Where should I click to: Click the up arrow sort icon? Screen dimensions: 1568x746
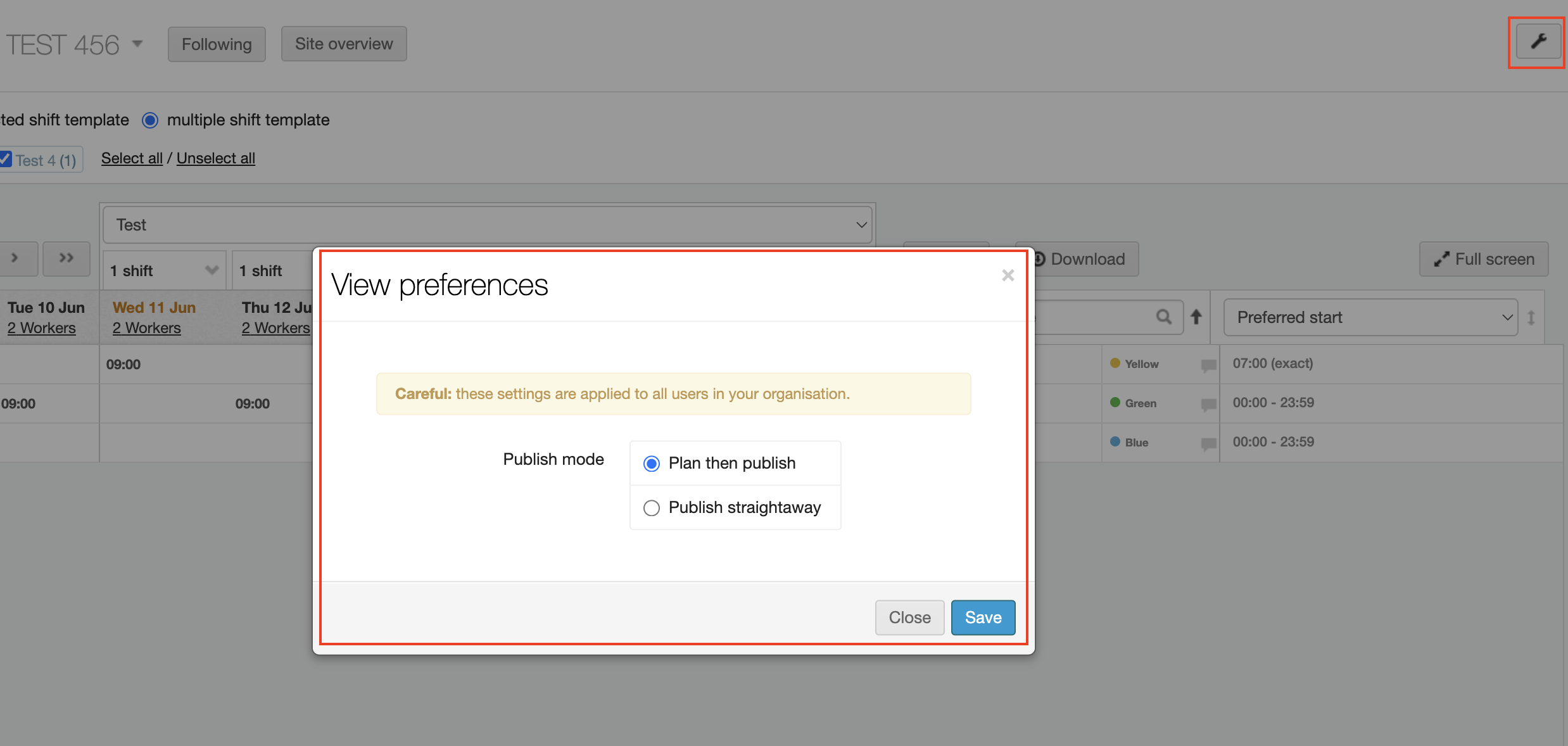tap(1196, 317)
